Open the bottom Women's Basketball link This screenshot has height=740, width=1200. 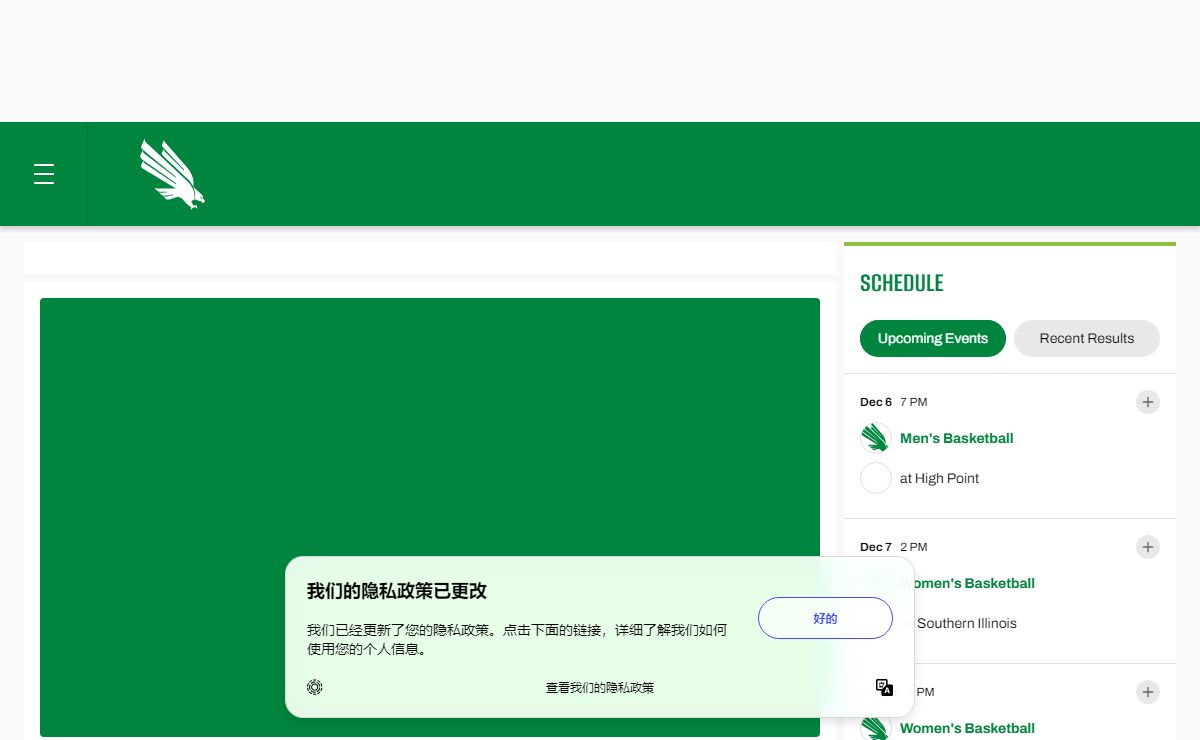click(x=967, y=728)
